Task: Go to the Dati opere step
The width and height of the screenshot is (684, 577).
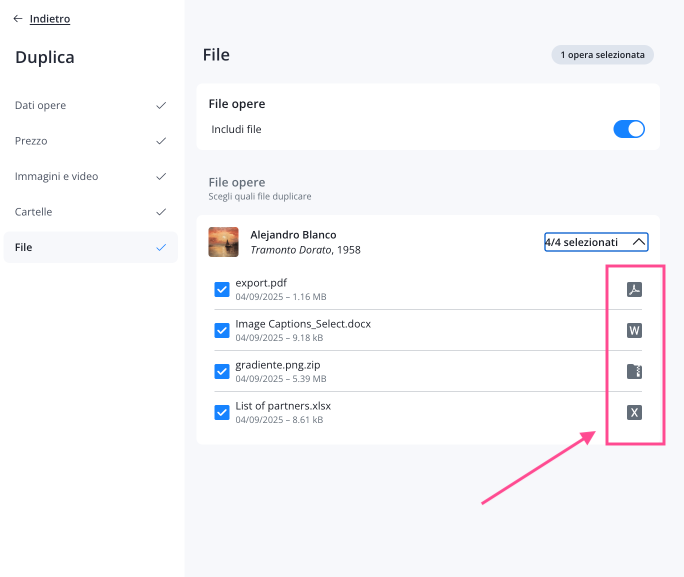Action: pyautogui.click(x=40, y=105)
